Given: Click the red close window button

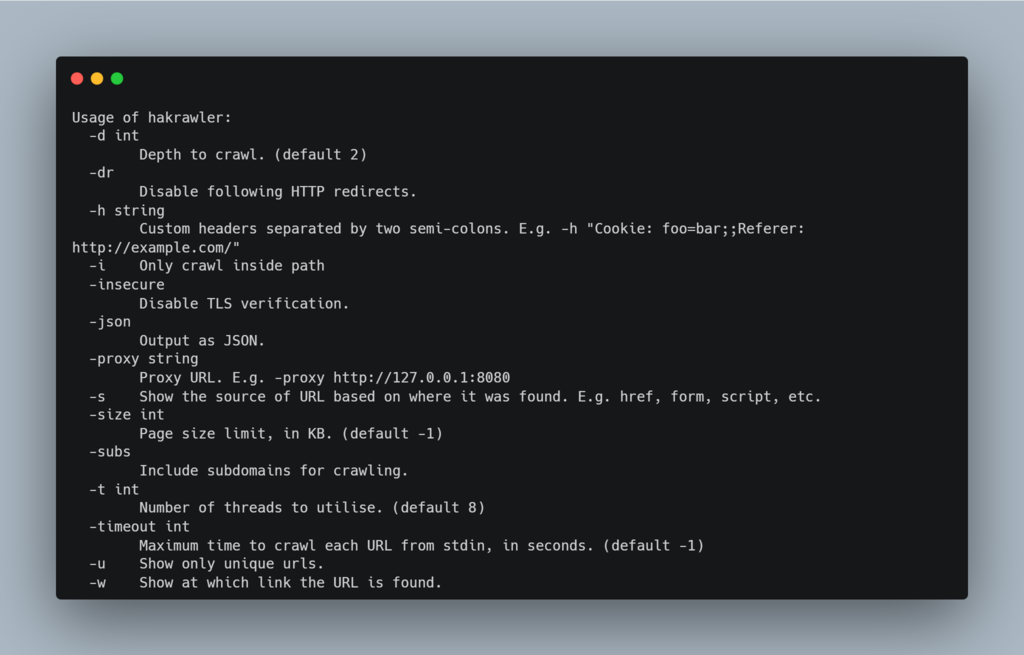Looking at the screenshot, I should (77, 79).
